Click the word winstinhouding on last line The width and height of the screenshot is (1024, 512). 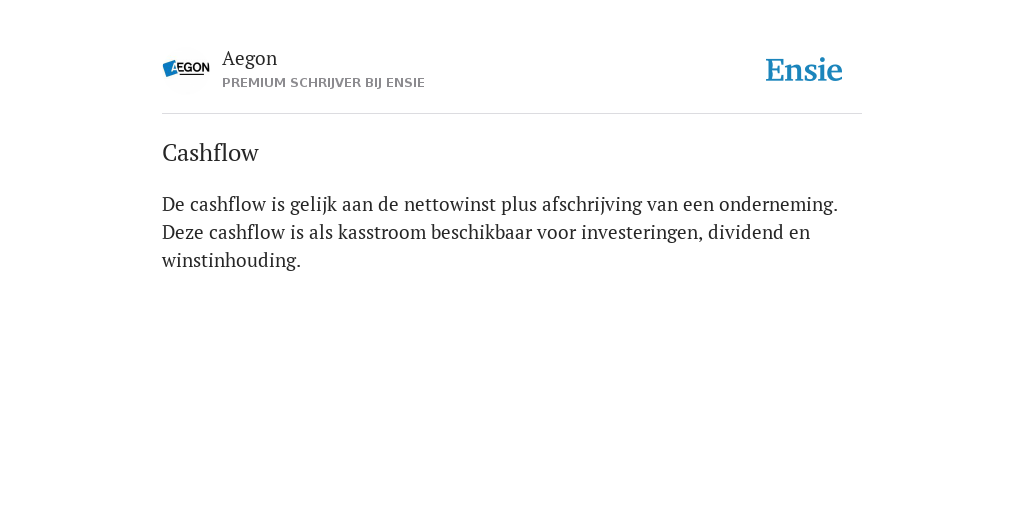pyautogui.click(x=231, y=261)
